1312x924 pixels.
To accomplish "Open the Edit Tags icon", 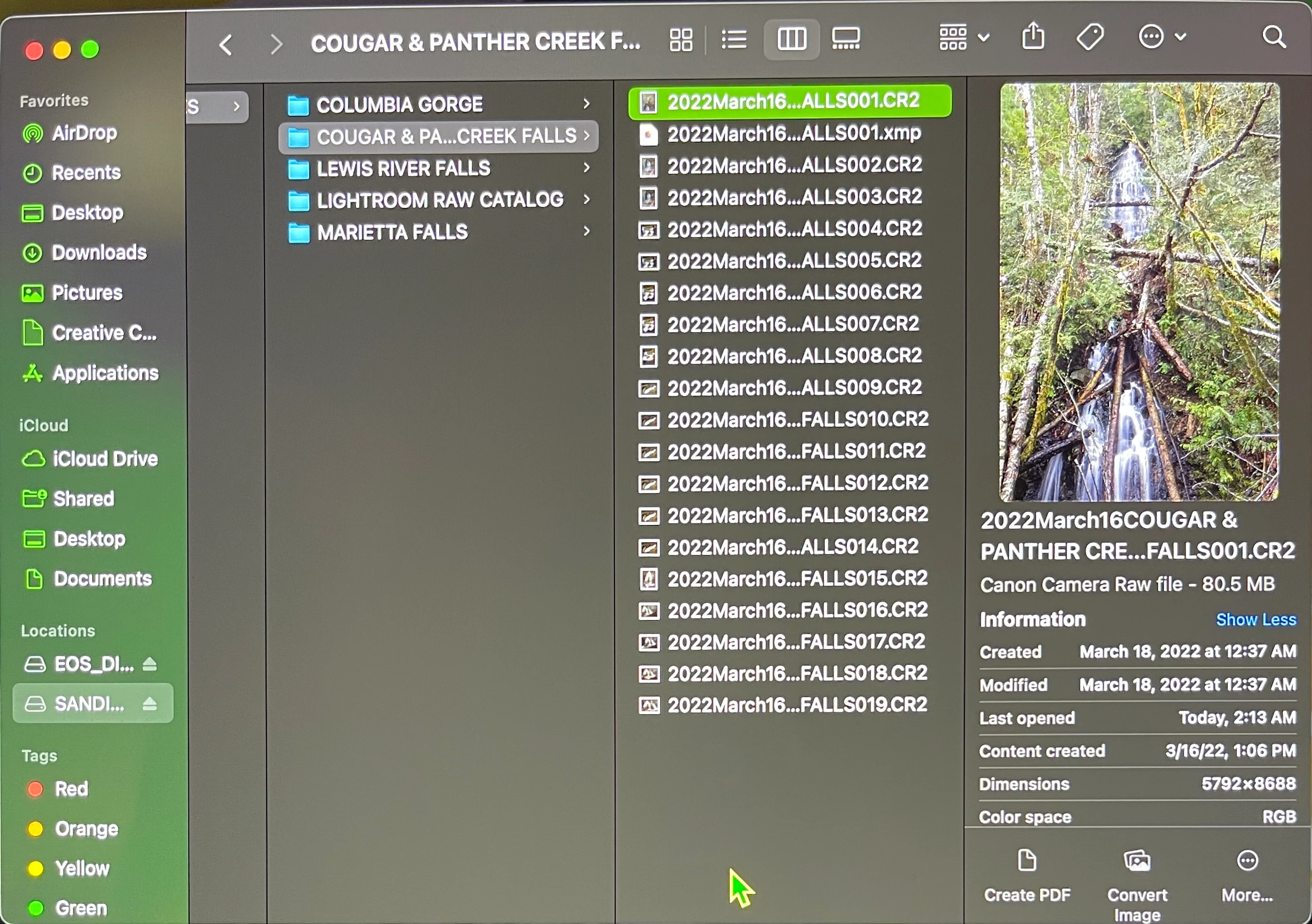I will point(1089,37).
